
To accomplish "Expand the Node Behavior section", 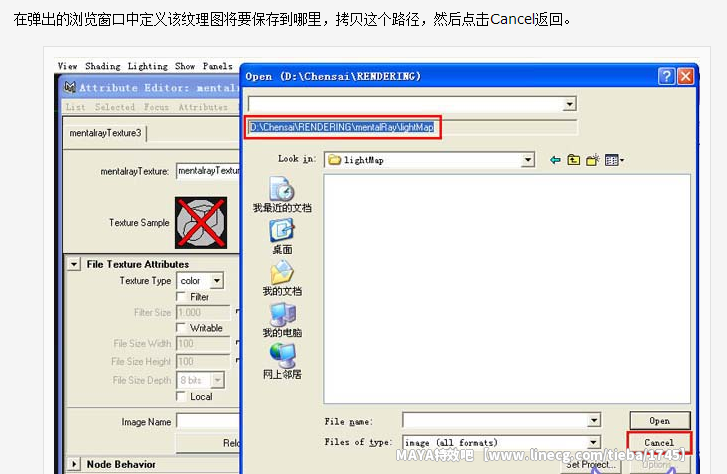I will click(74, 464).
